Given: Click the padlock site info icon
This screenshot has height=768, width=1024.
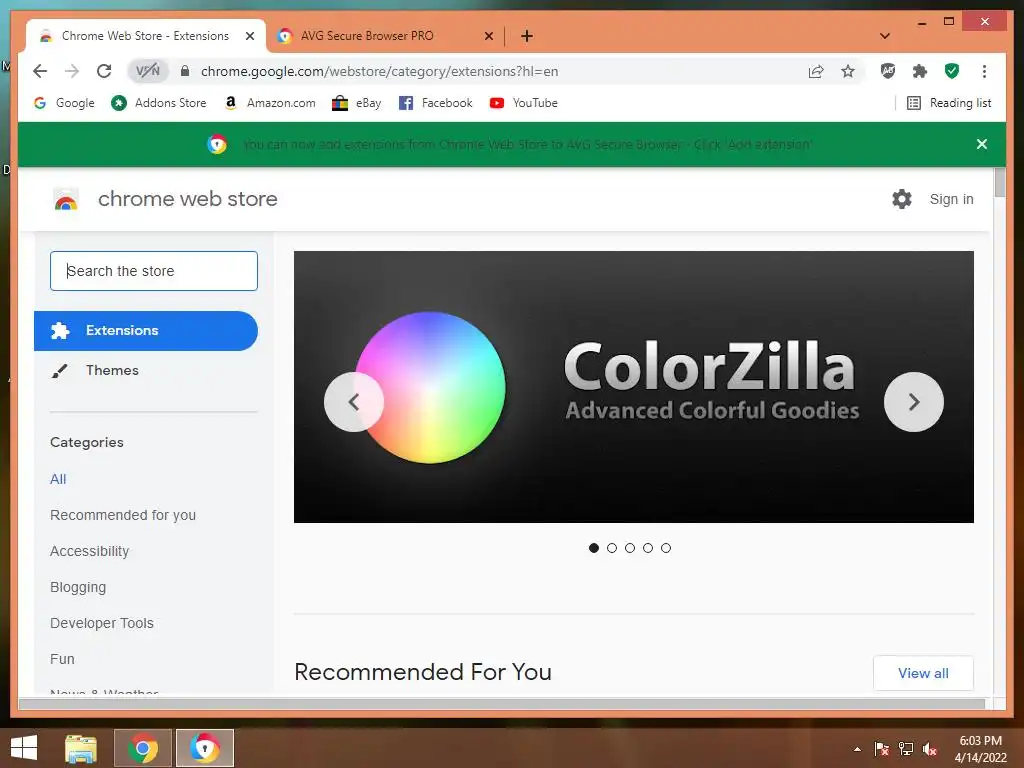Looking at the screenshot, I should tap(185, 71).
